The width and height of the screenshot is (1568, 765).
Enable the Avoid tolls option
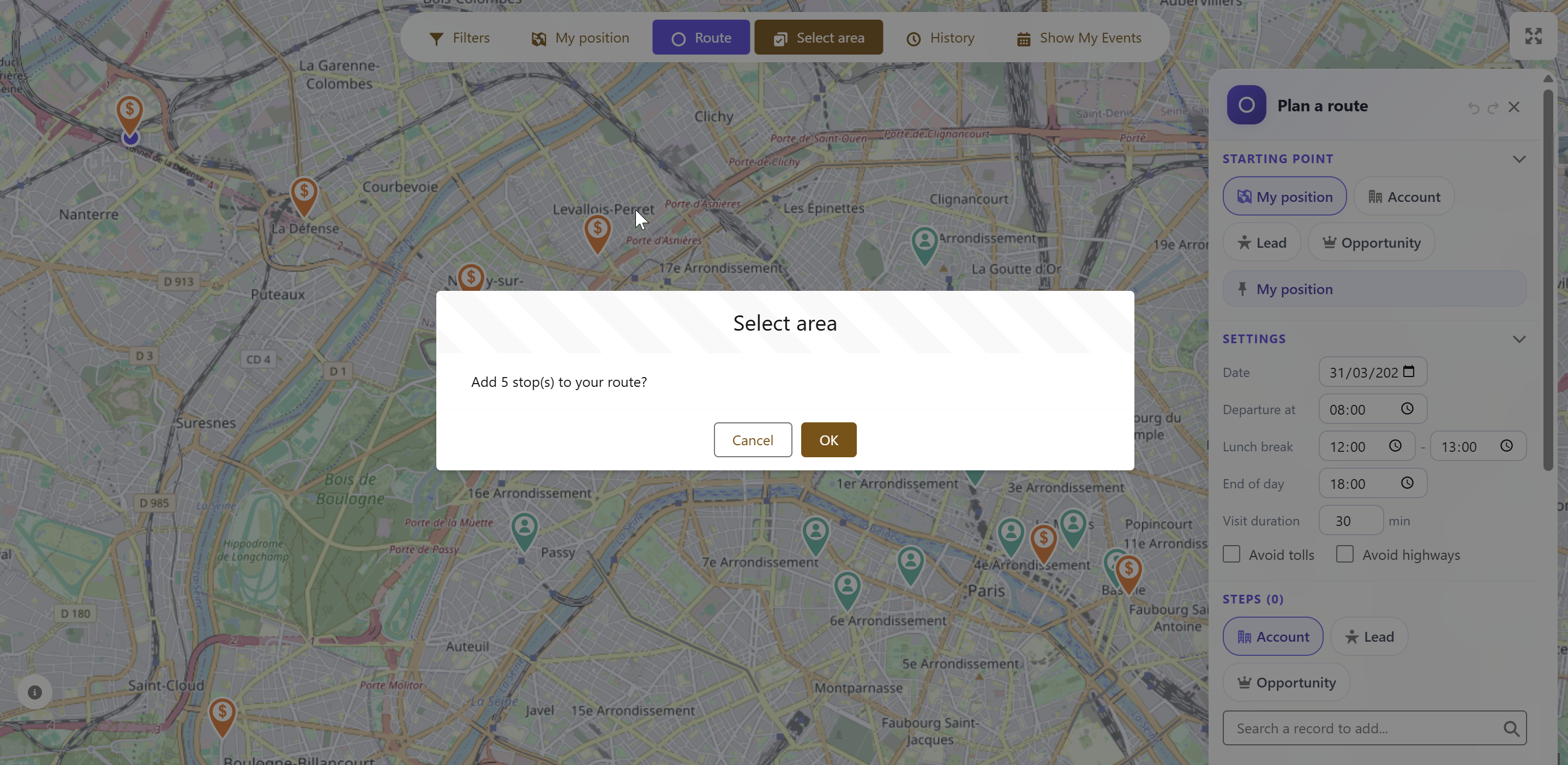pos(1231,554)
